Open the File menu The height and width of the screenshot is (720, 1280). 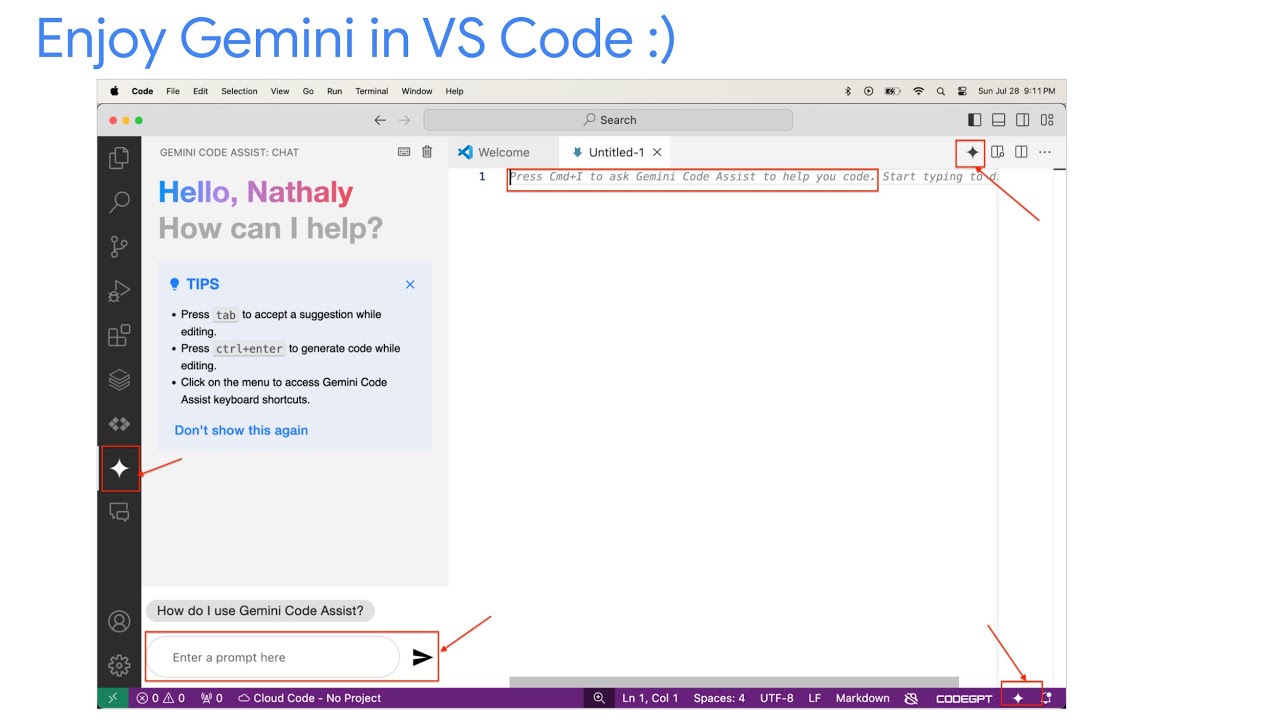pyautogui.click(x=173, y=91)
